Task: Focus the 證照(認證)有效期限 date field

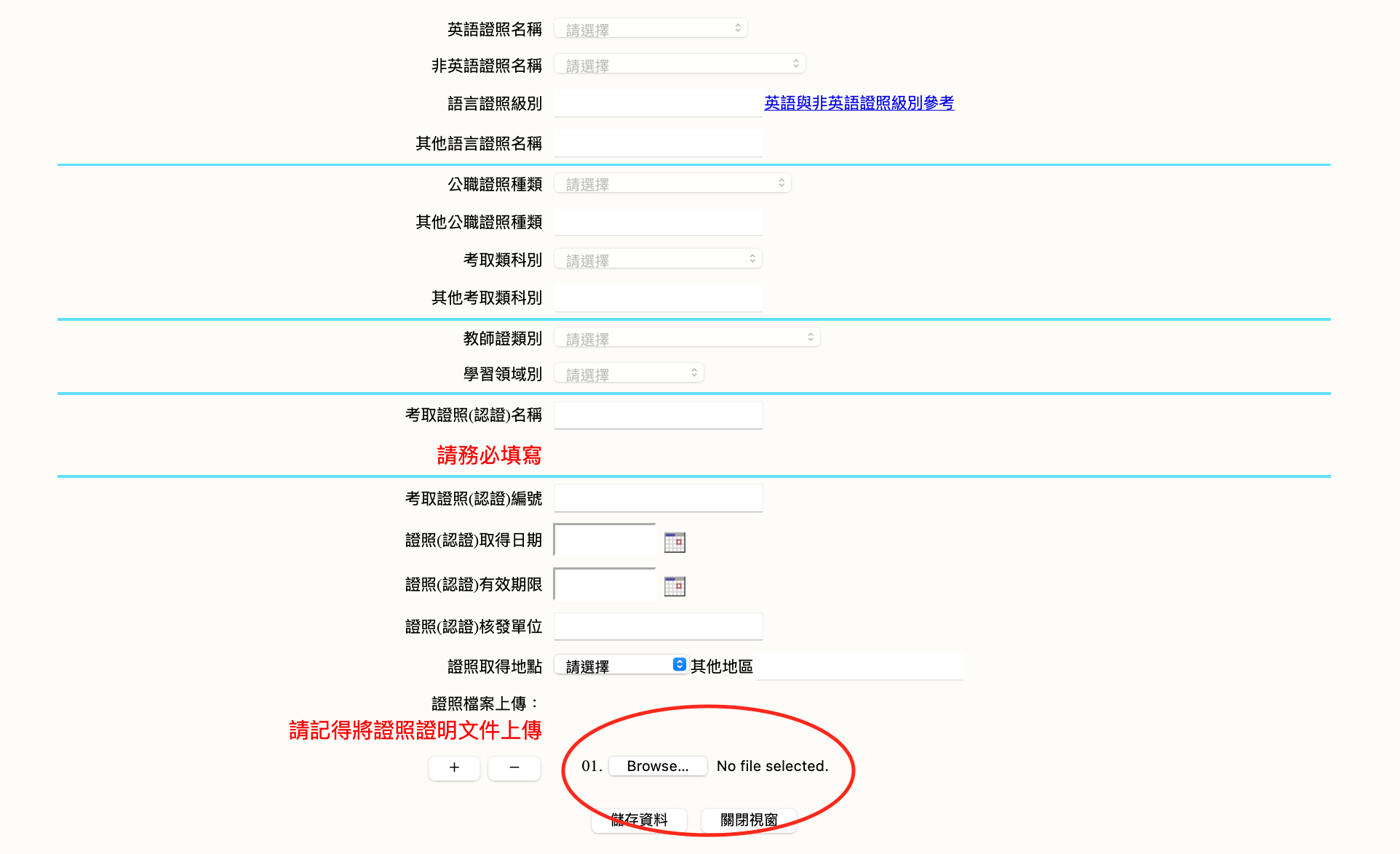Action: 605,584
